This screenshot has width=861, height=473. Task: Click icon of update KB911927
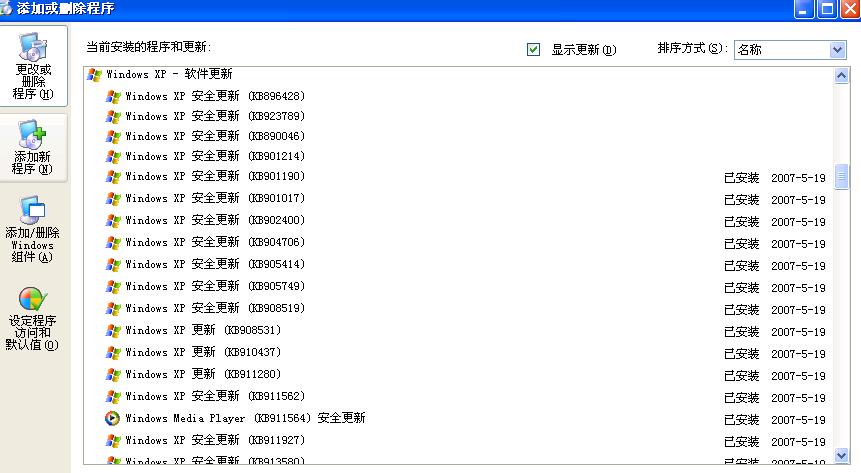(113, 440)
